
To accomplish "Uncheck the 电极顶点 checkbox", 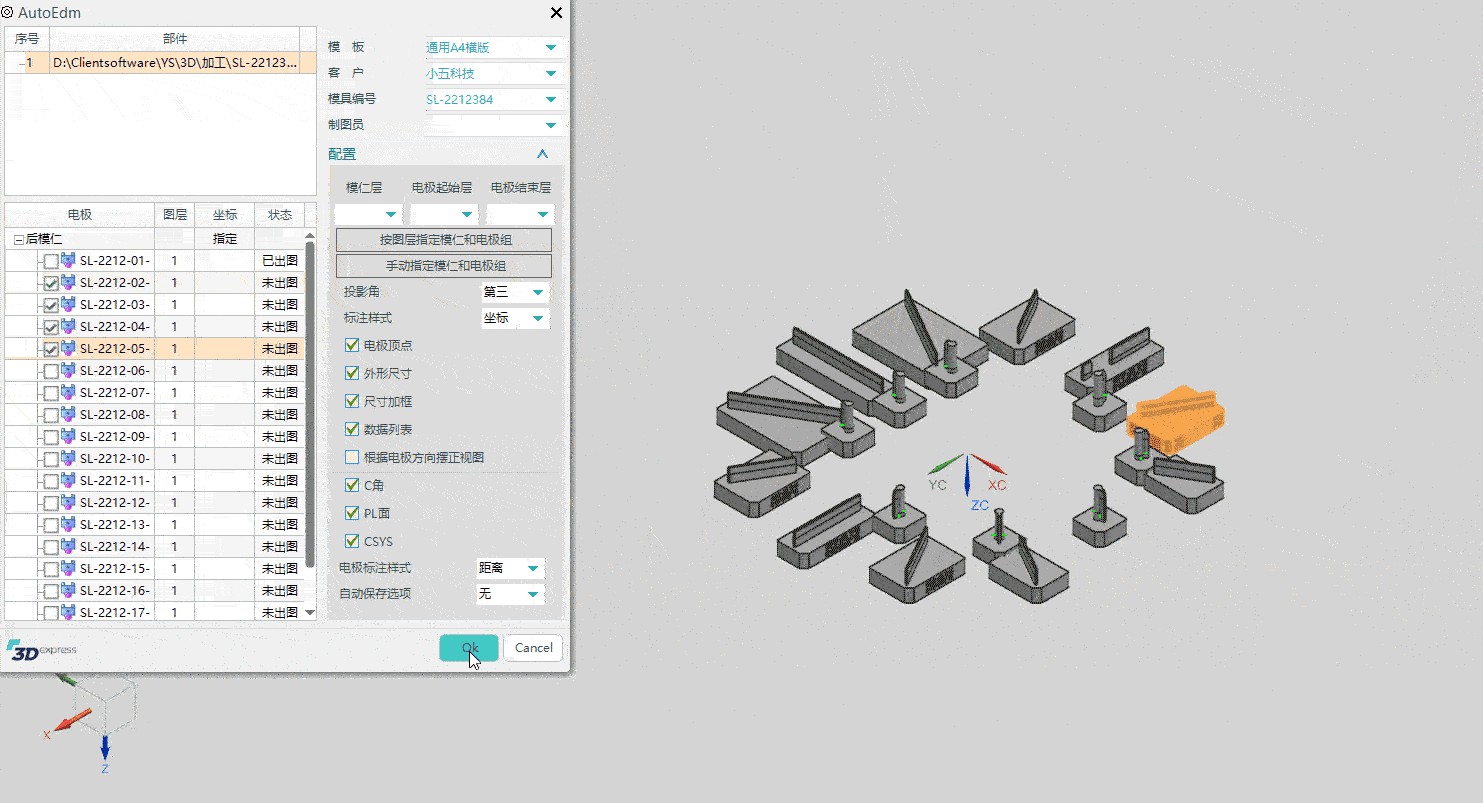I will tap(352, 345).
